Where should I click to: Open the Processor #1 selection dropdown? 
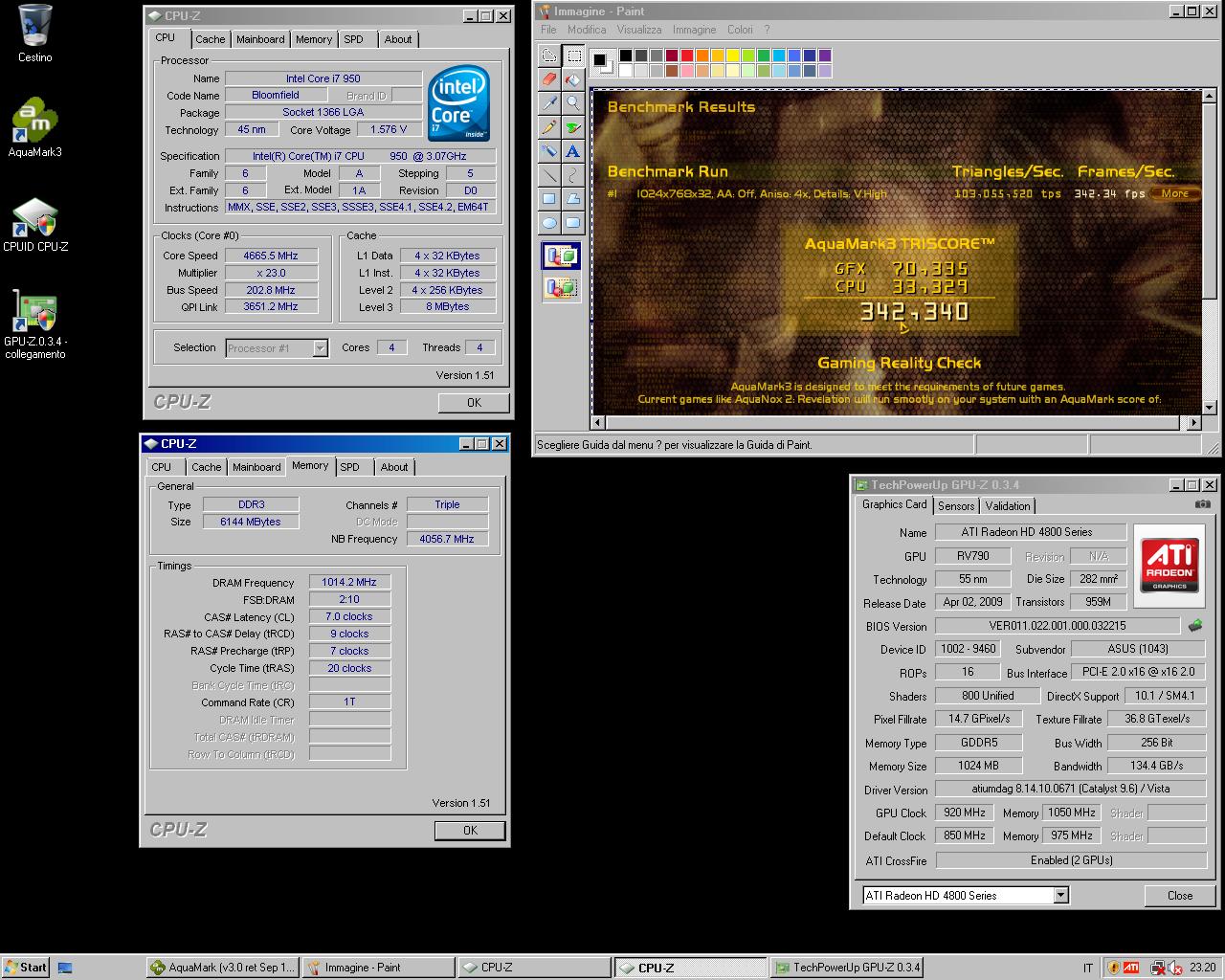pos(278,348)
